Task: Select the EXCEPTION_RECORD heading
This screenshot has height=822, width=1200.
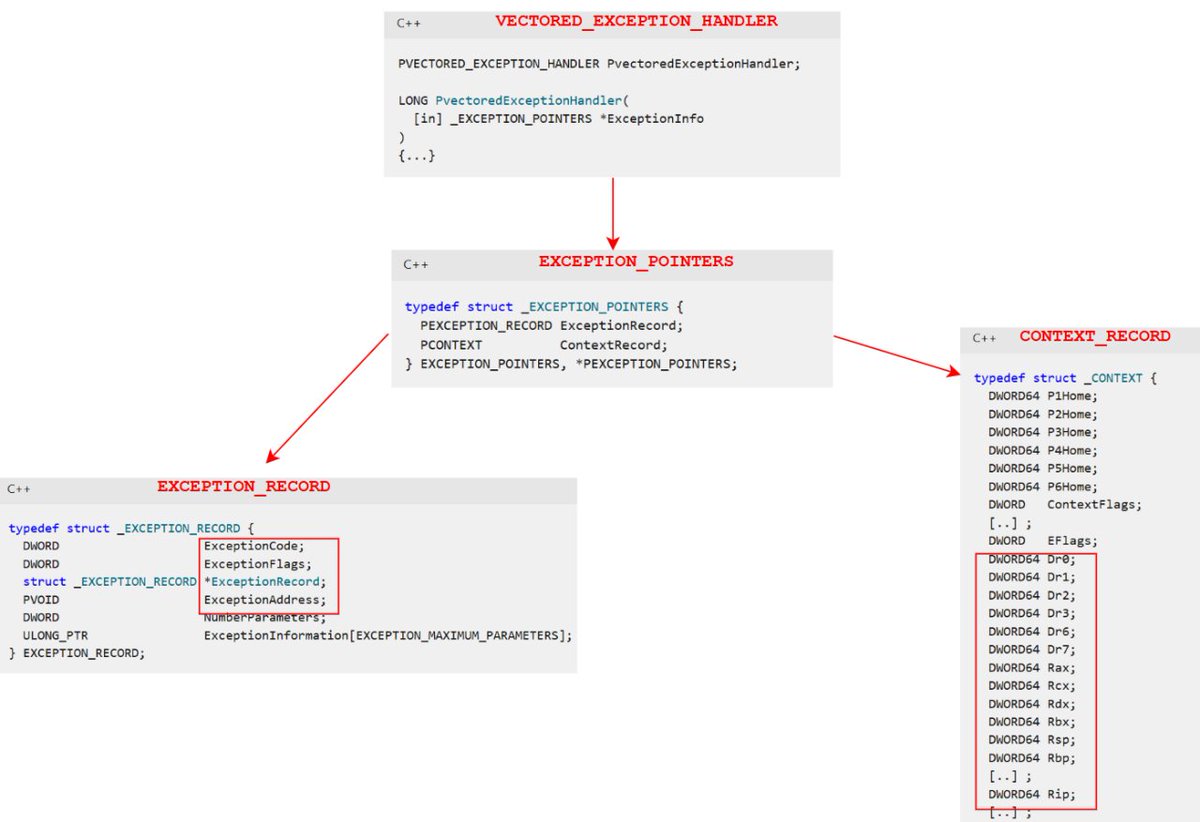Action: point(243,486)
